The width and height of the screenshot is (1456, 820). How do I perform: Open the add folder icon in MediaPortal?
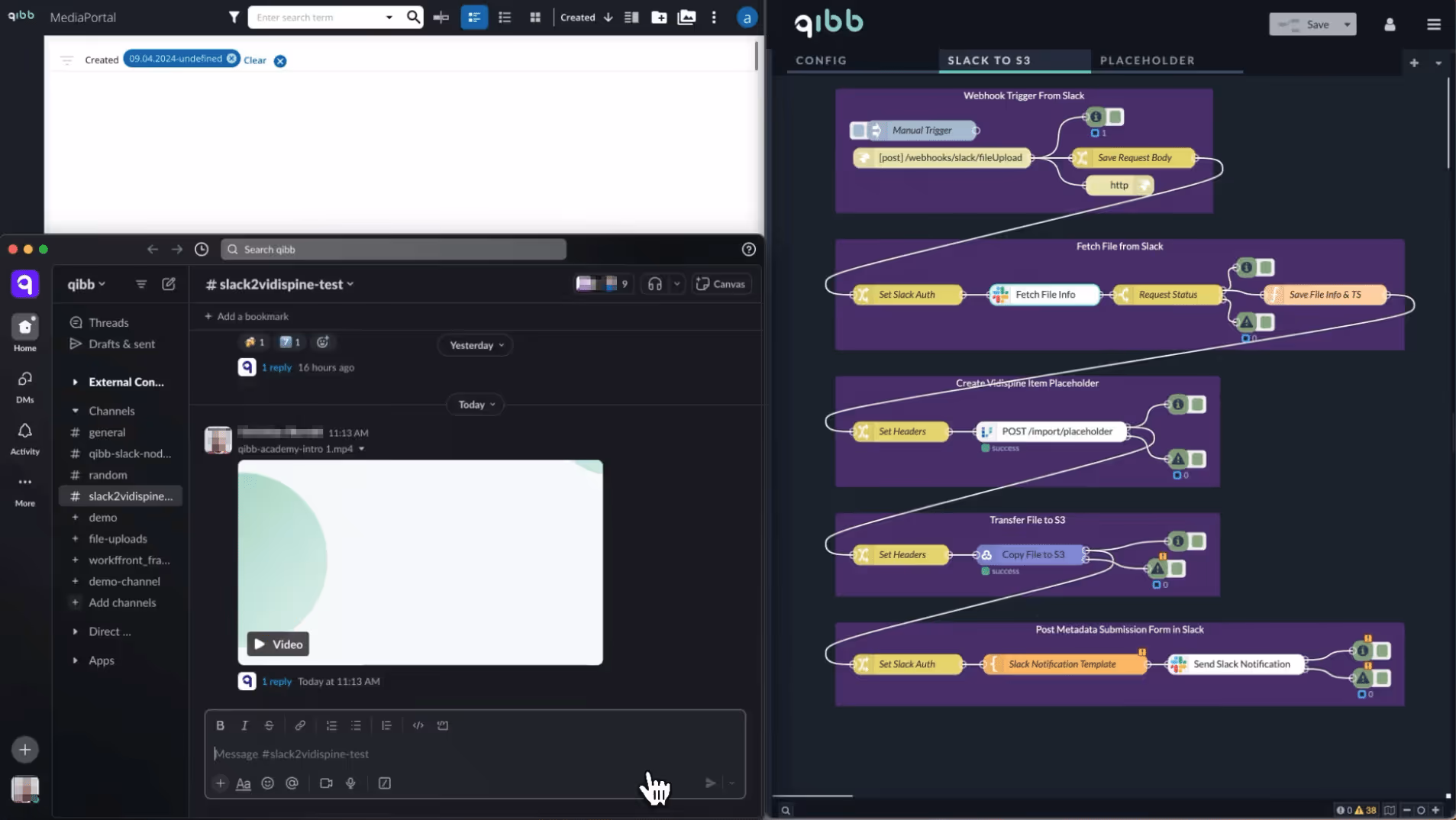tap(659, 17)
